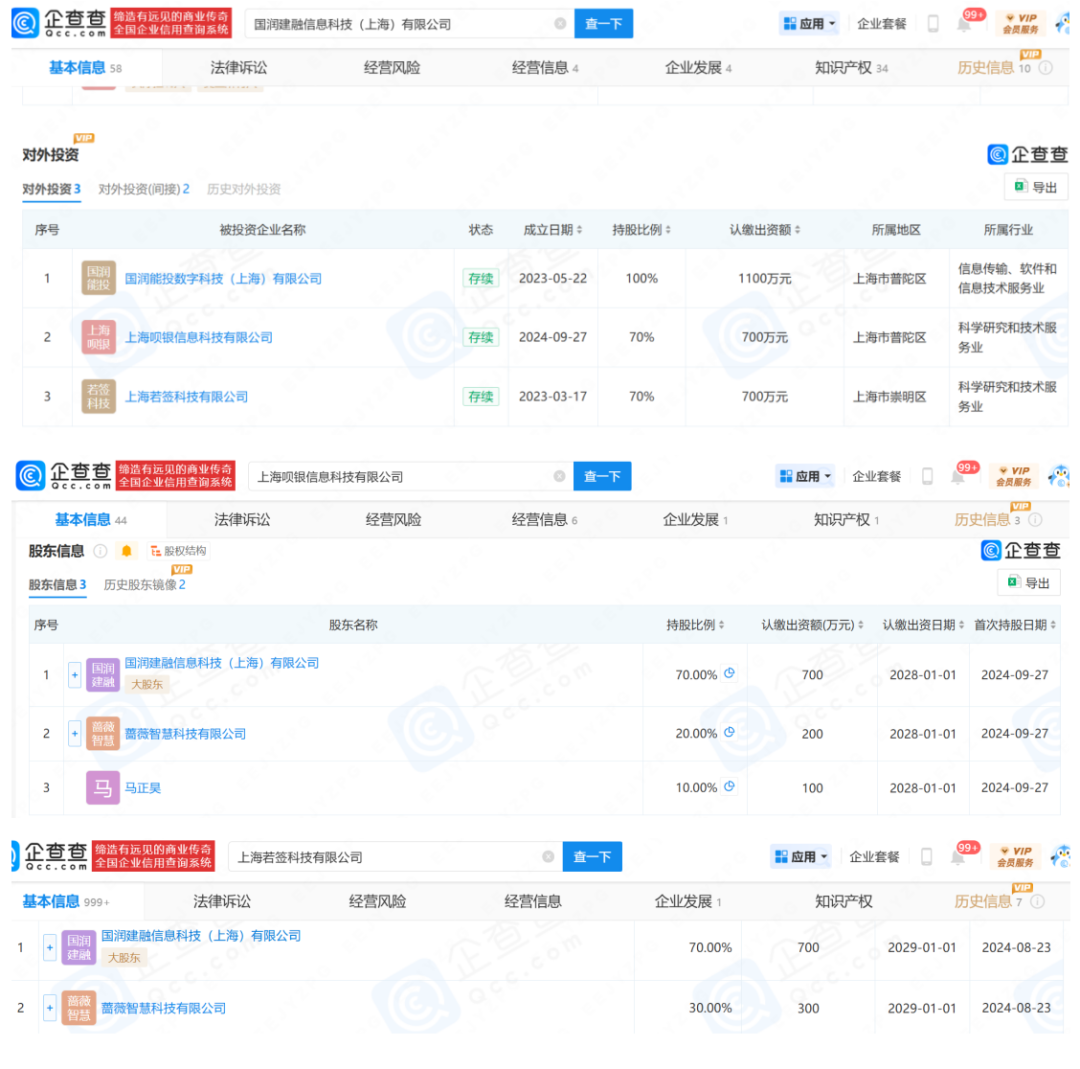Click the clear × icon in the search box
Image resolution: width=1080 pixels, height=1069 pixels.
[x=559, y=23]
